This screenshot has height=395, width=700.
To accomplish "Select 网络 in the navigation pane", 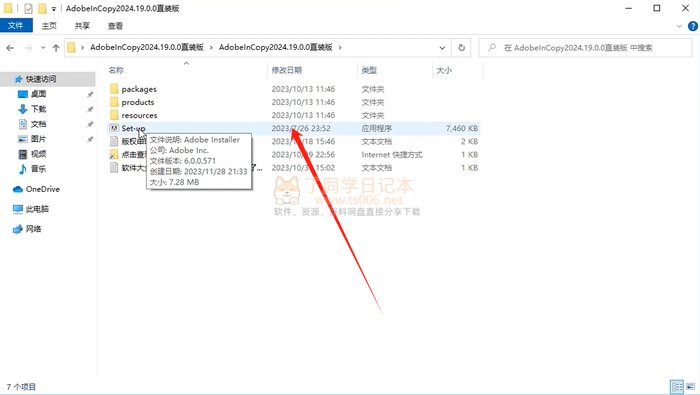I will (x=33, y=229).
